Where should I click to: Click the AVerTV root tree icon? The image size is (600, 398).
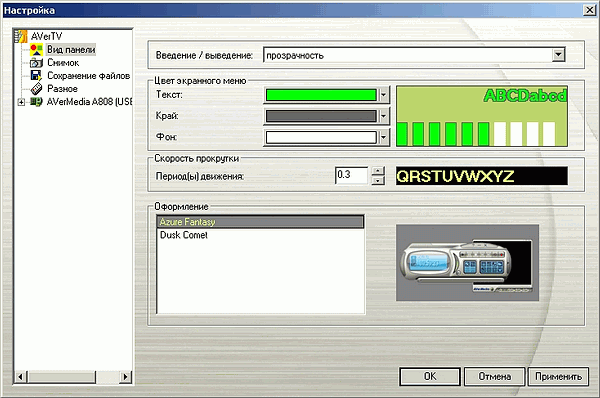click(x=21, y=36)
